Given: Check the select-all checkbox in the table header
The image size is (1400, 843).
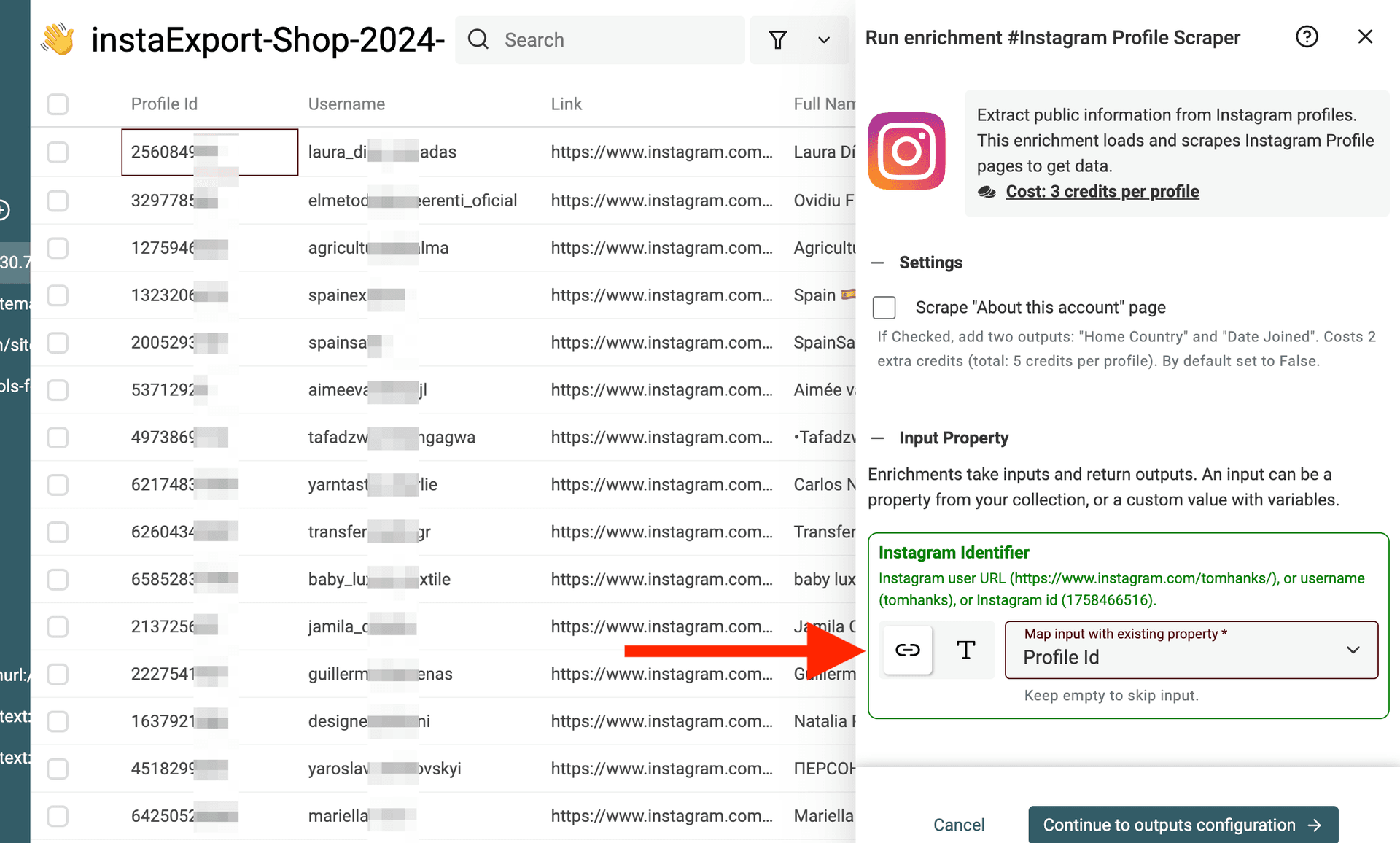Looking at the screenshot, I should pos(57,104).
